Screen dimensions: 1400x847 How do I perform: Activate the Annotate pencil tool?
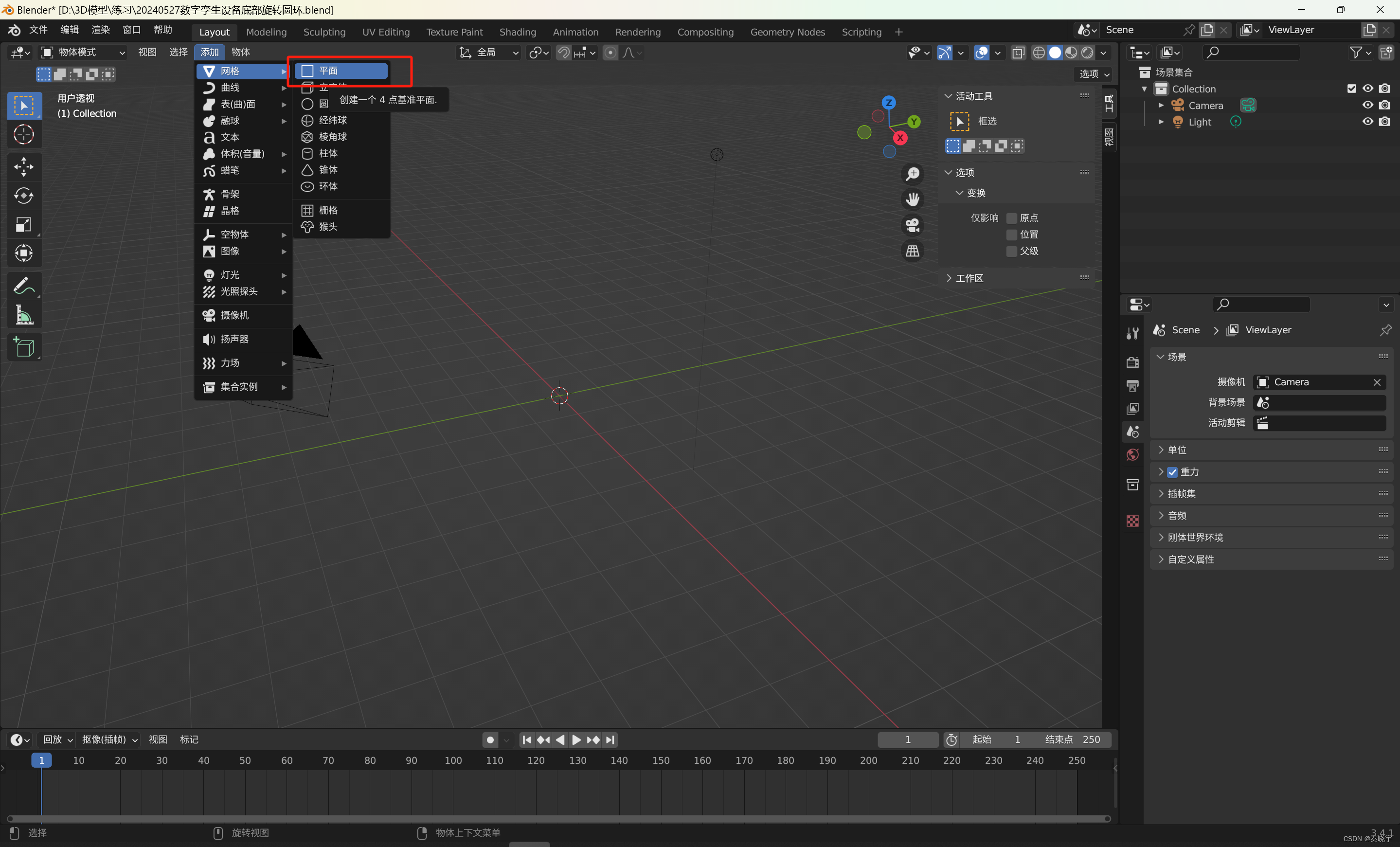pyautogui.click(x=24, y=285)
